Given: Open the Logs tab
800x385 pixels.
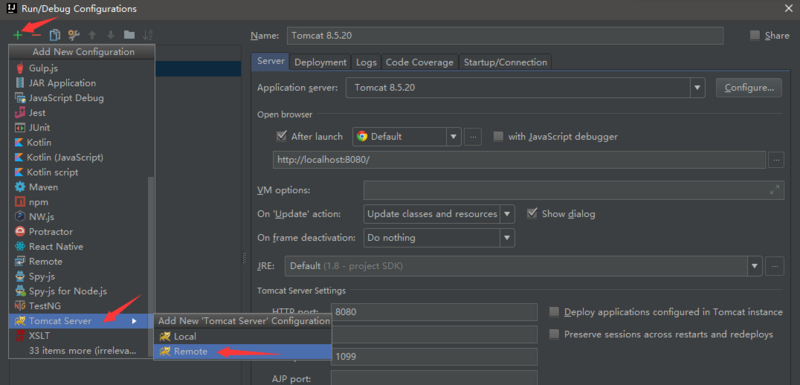Looking at the screenshot, I should click(x=366, y=62).
